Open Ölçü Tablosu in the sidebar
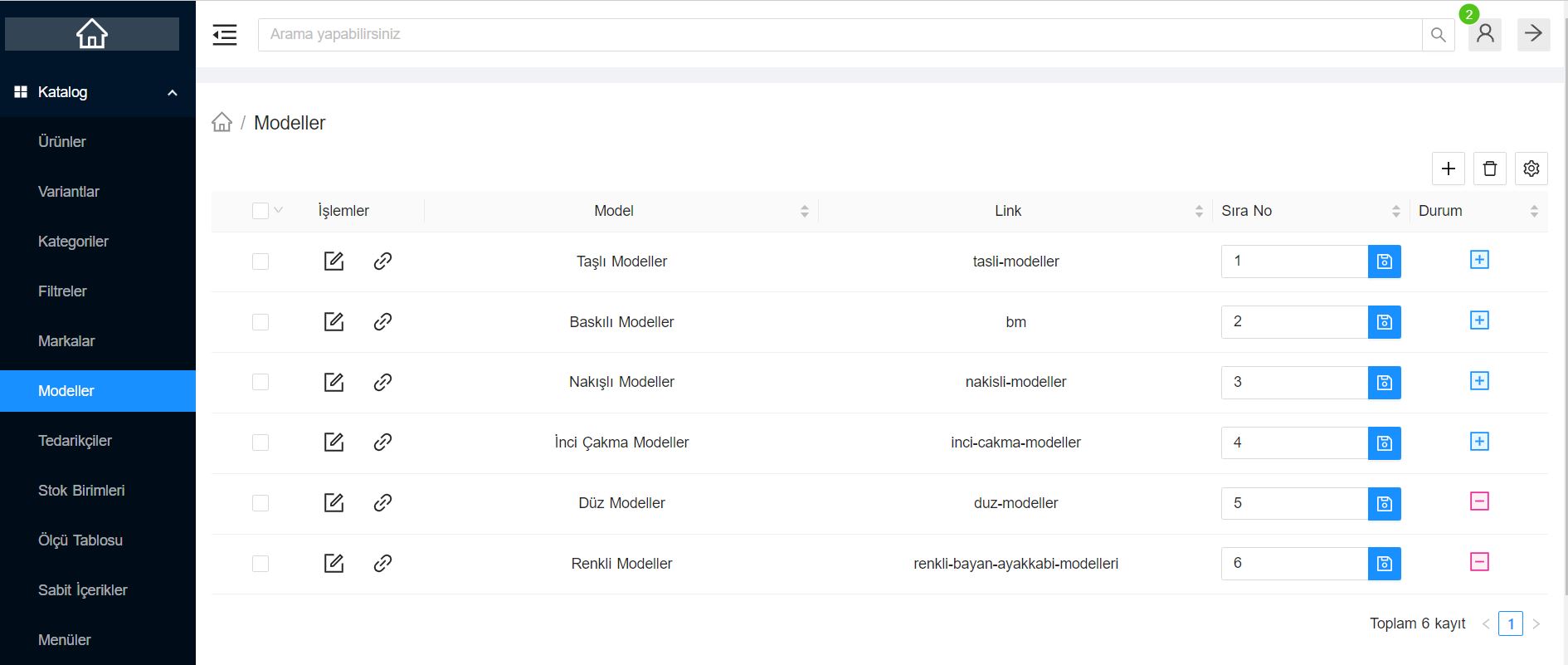Screen dimensions: 1568x665 coord(98,540)
